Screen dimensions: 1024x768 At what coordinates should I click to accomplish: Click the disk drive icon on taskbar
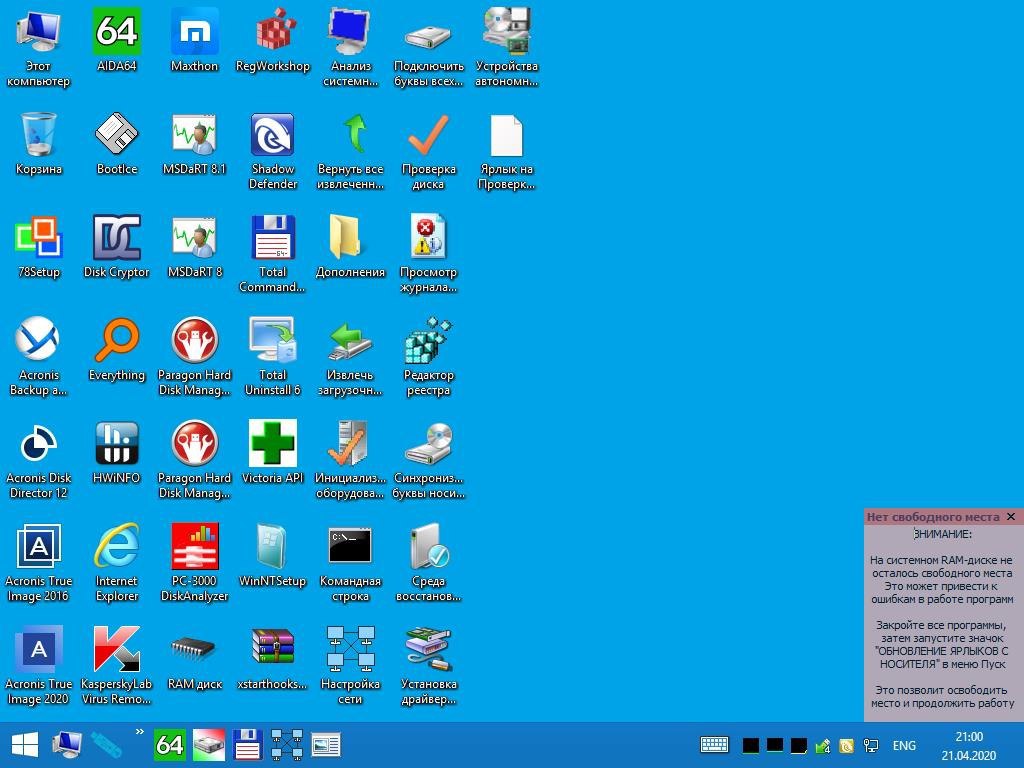208,744
